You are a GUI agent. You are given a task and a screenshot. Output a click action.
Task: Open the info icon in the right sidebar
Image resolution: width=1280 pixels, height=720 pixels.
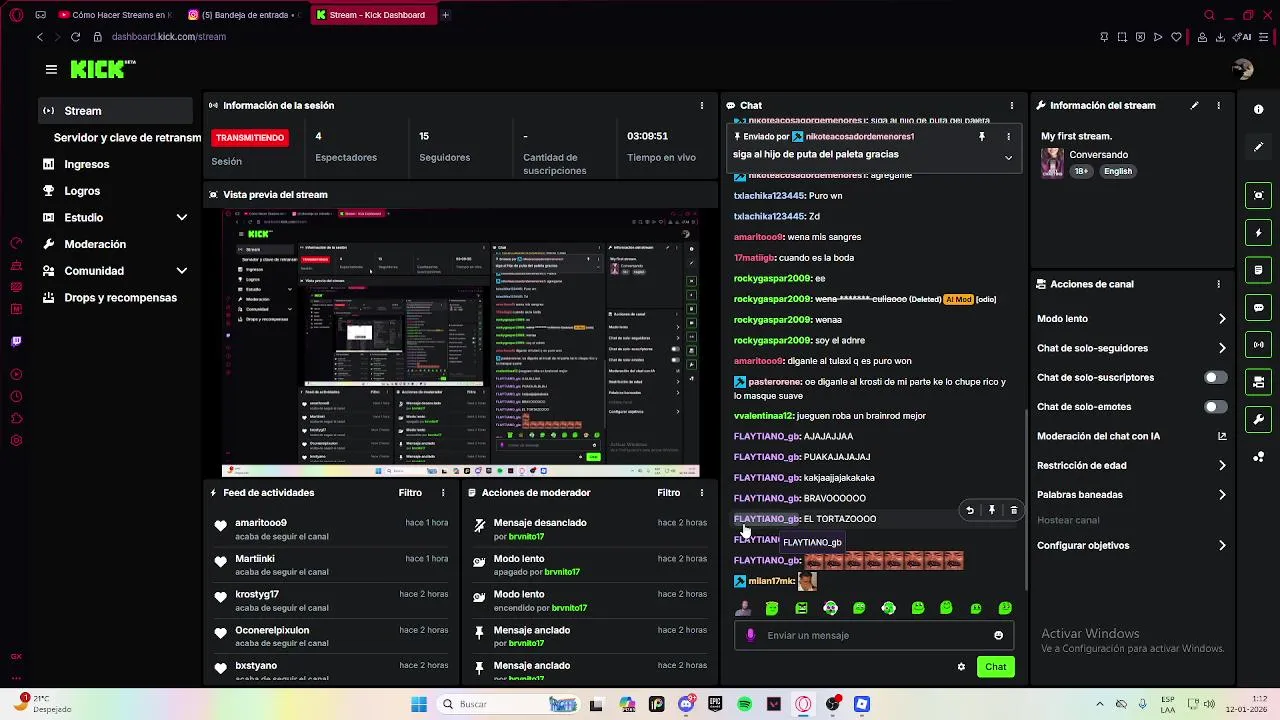pyautogui.click(x=1258, y=110)
